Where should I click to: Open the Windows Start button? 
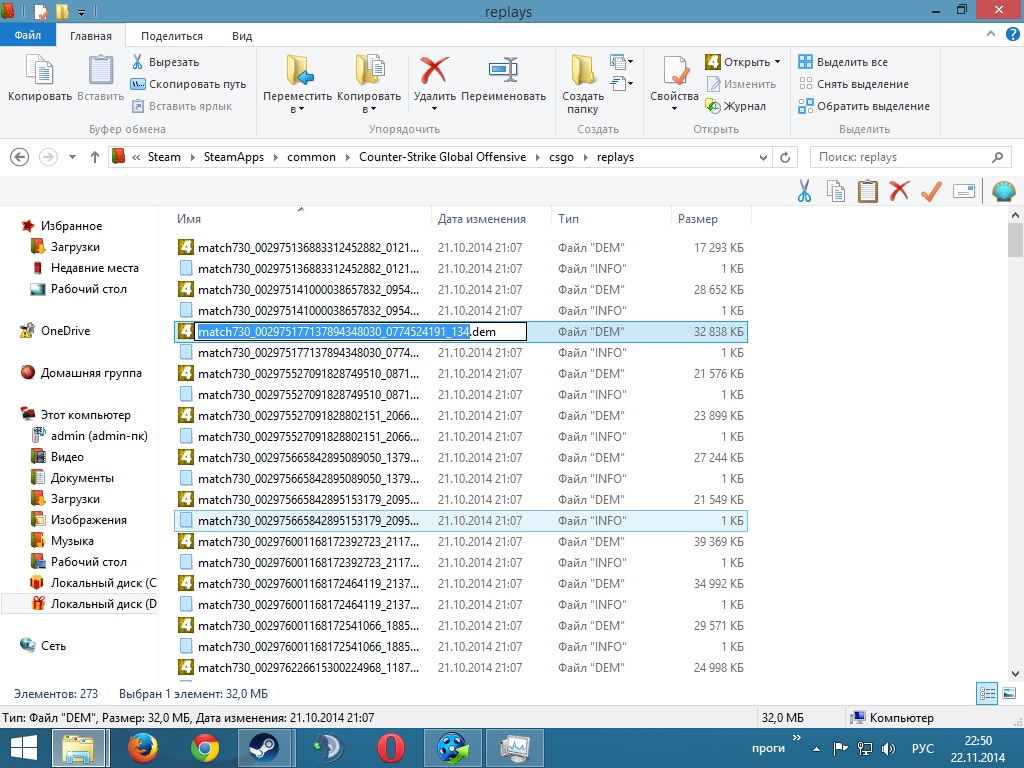coord(25,748)
